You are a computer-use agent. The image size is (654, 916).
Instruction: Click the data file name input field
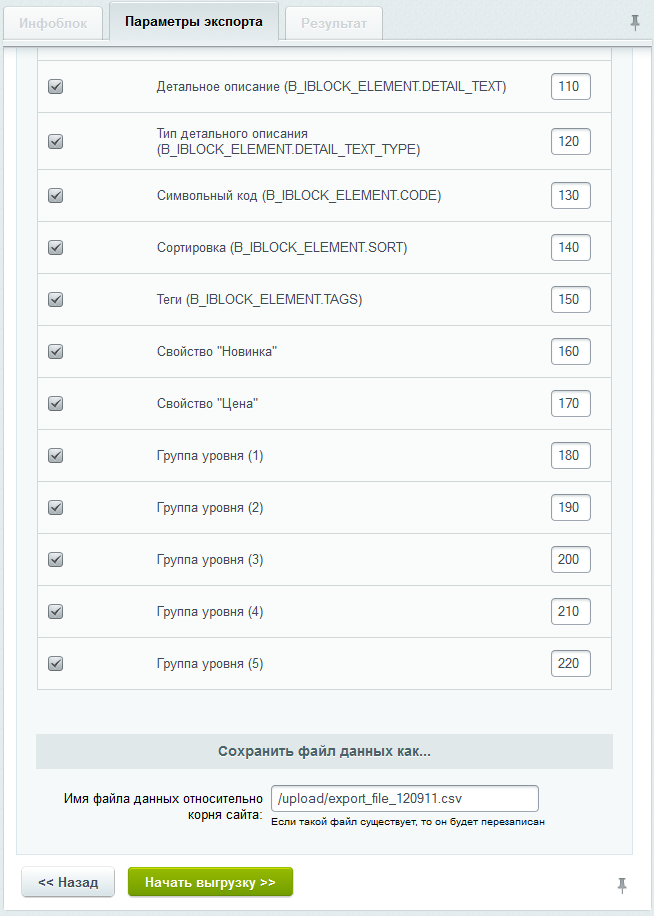click(x=404, y=798)
